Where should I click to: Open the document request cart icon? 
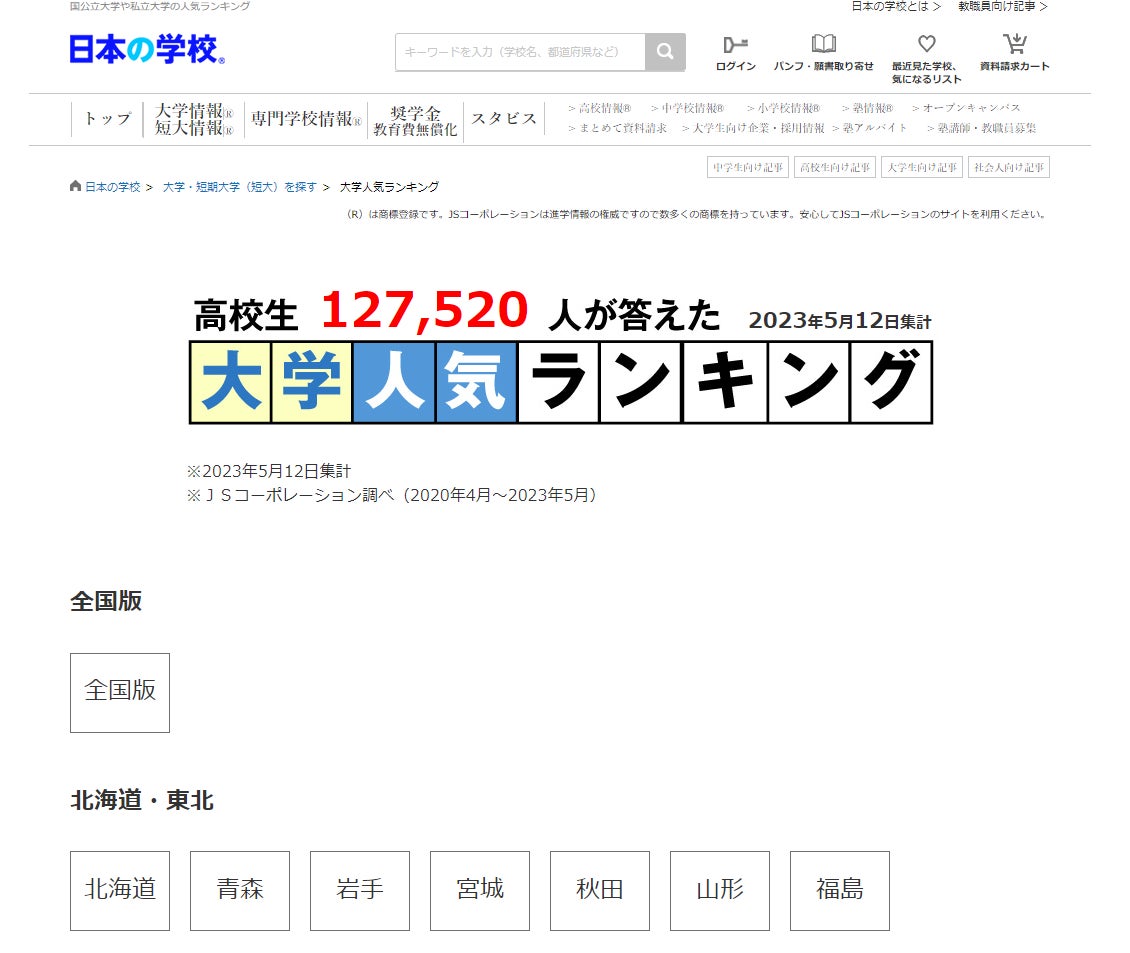click(x=1015, y=44)
